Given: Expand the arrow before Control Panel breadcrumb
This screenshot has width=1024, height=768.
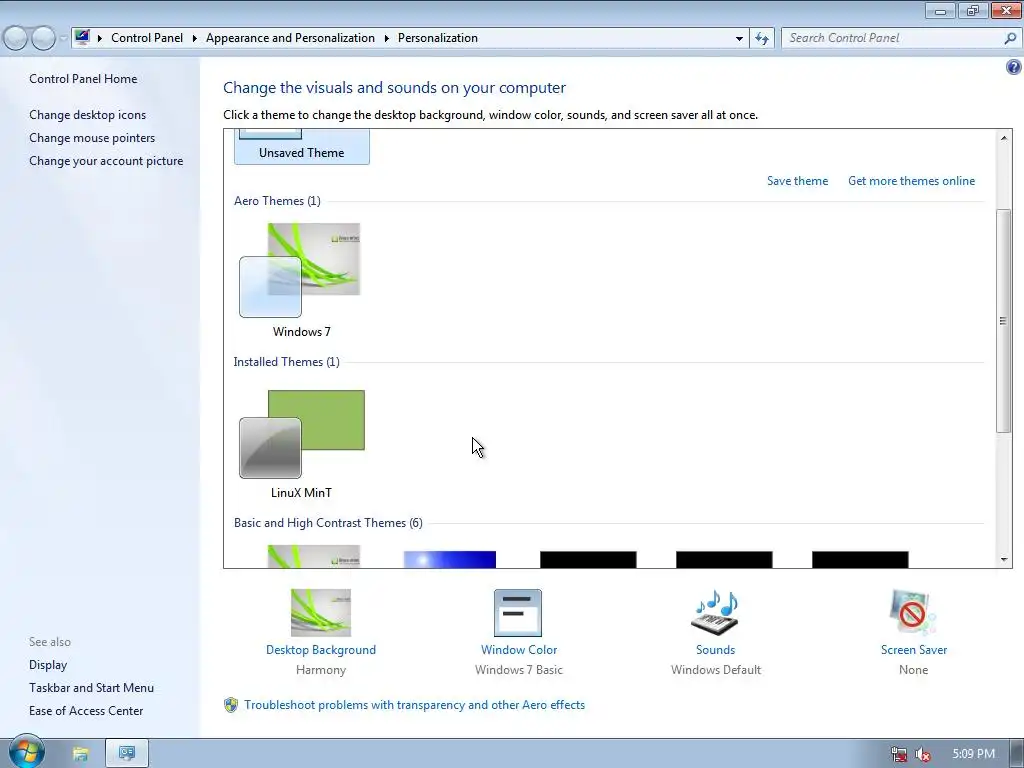Looking at the screenshot, I should point(100,38).
